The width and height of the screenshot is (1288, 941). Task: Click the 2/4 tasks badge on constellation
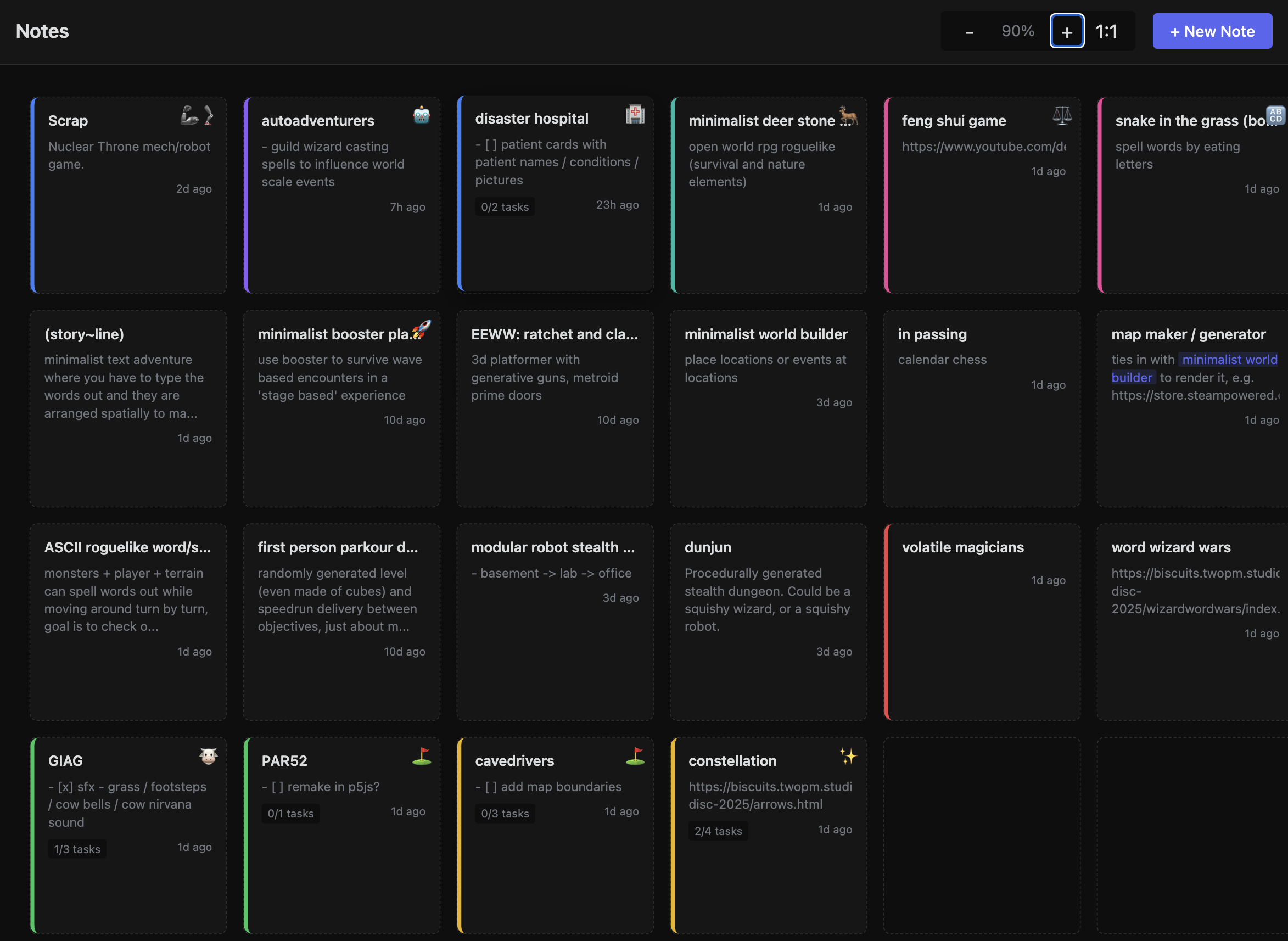[718, 831]
